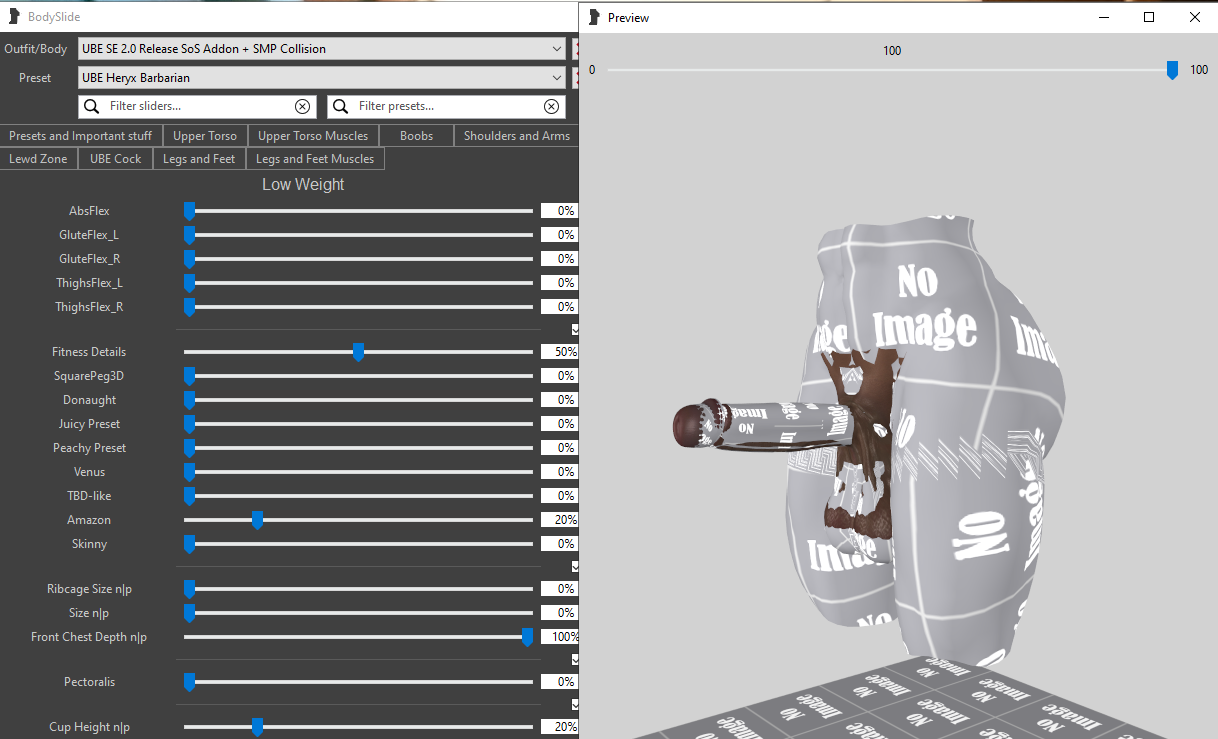This screenshot has width=1218, height=739.
Task: Click the AbsFlex percentage value field
Action: 559,211
